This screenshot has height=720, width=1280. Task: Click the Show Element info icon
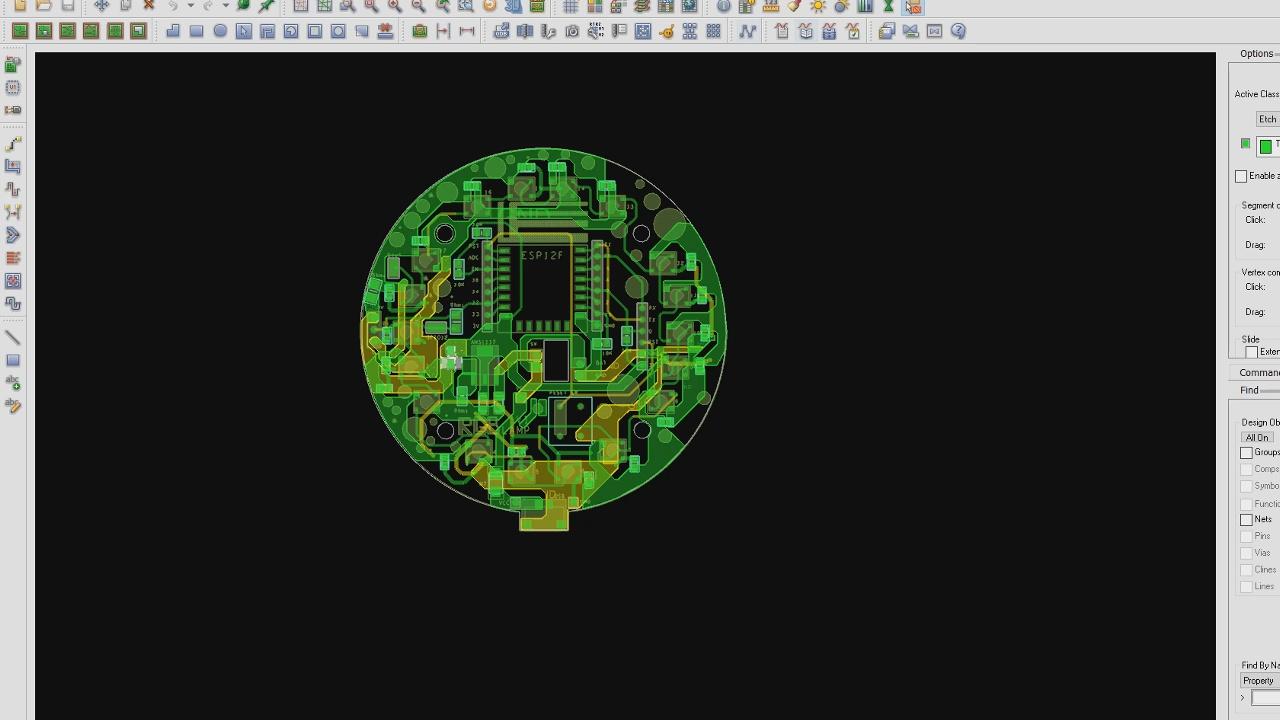pyautogui.click(x=723, y=5)
